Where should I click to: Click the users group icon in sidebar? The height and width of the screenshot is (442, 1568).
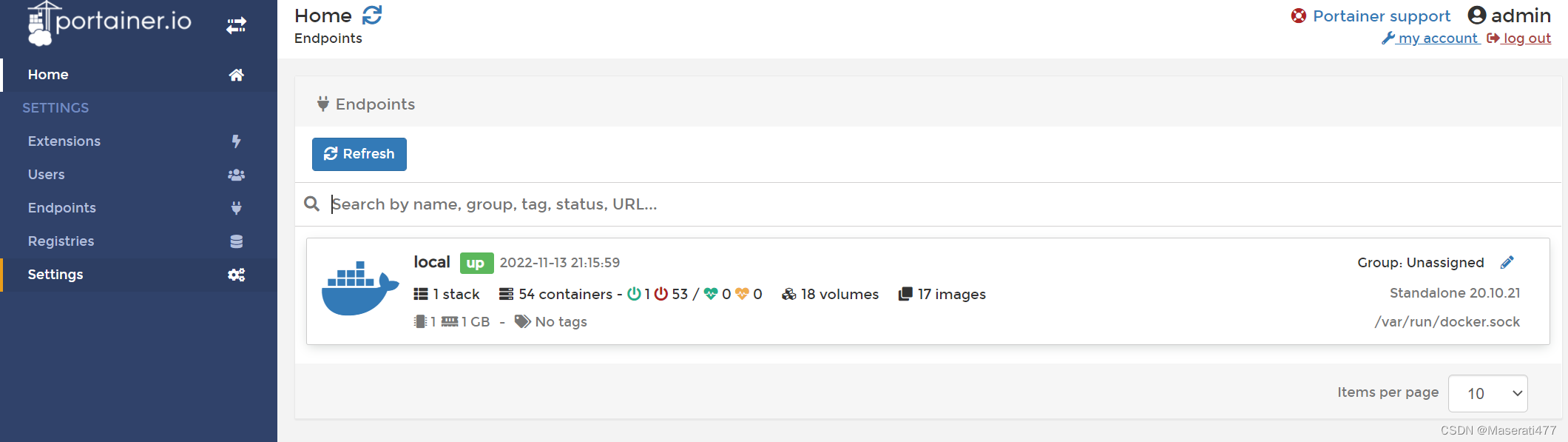[x=236, y=175]
